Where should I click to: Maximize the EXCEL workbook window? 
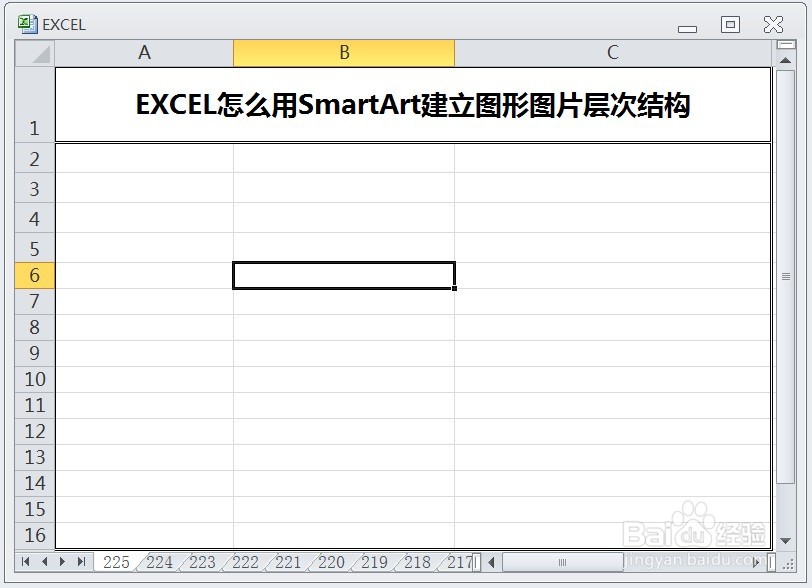730,24
